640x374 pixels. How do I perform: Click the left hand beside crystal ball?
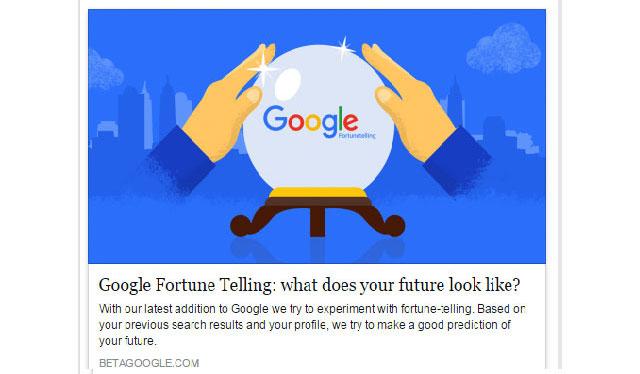coord(229,103)
